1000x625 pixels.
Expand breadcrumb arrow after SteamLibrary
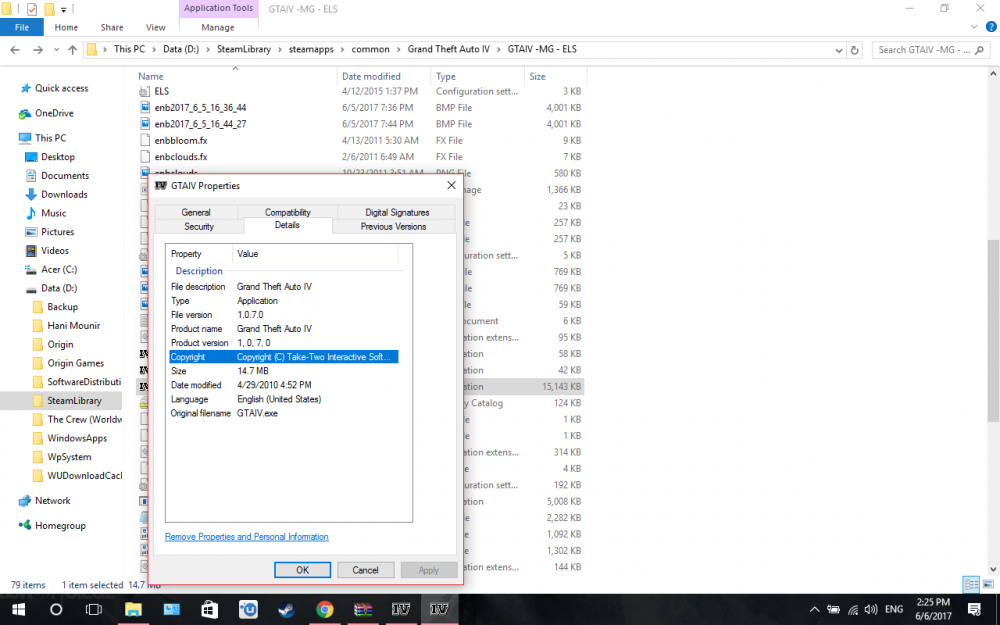[280, 49]
